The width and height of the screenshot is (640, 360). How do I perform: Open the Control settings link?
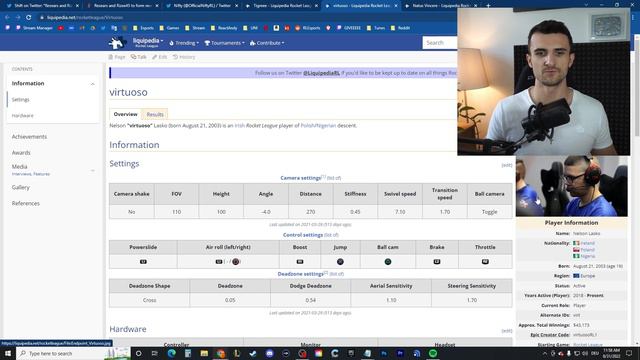302,235
